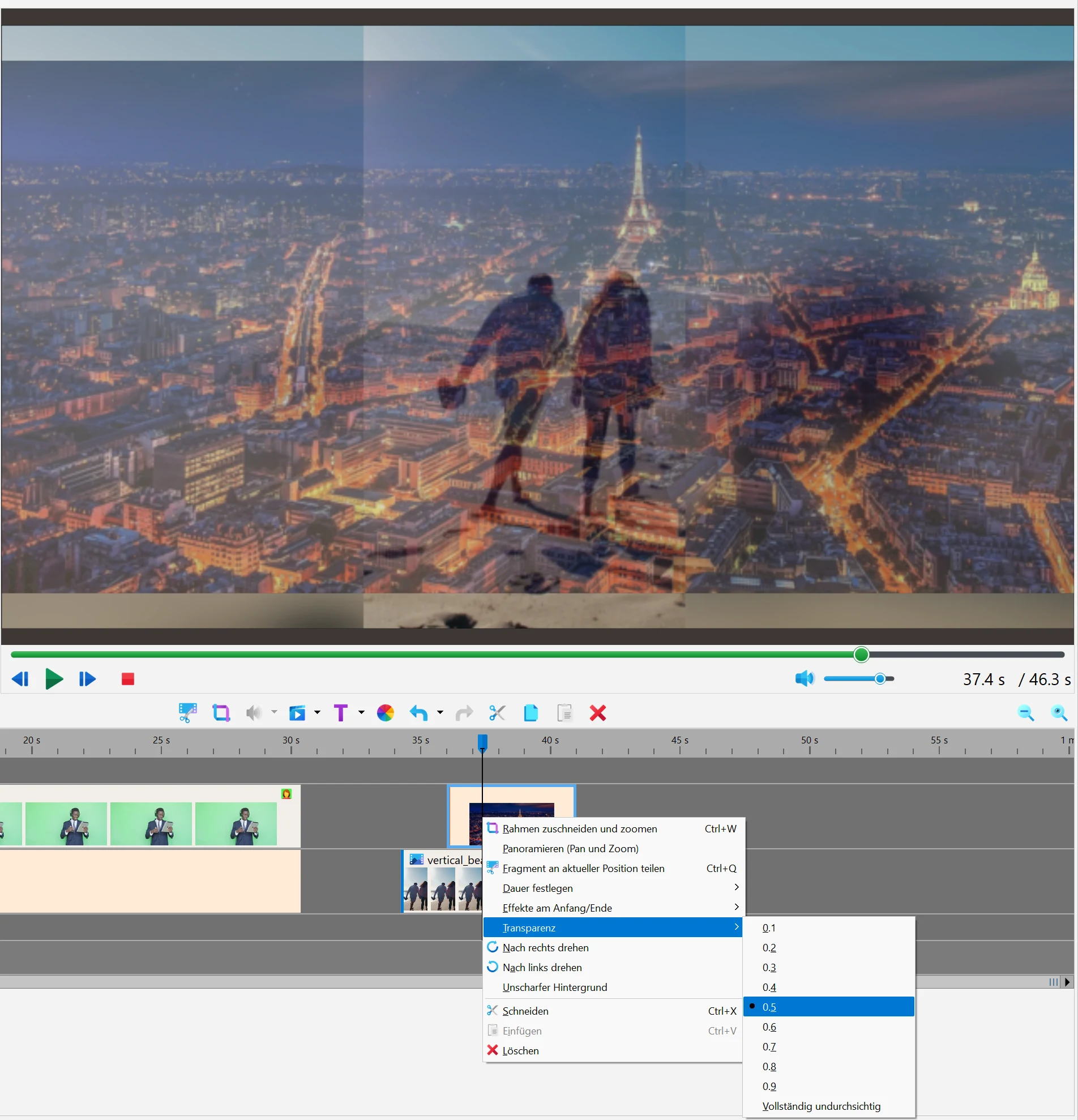Click the copy toolbar icon
Screen dimensions: 1078x1120
coord(531,712)
